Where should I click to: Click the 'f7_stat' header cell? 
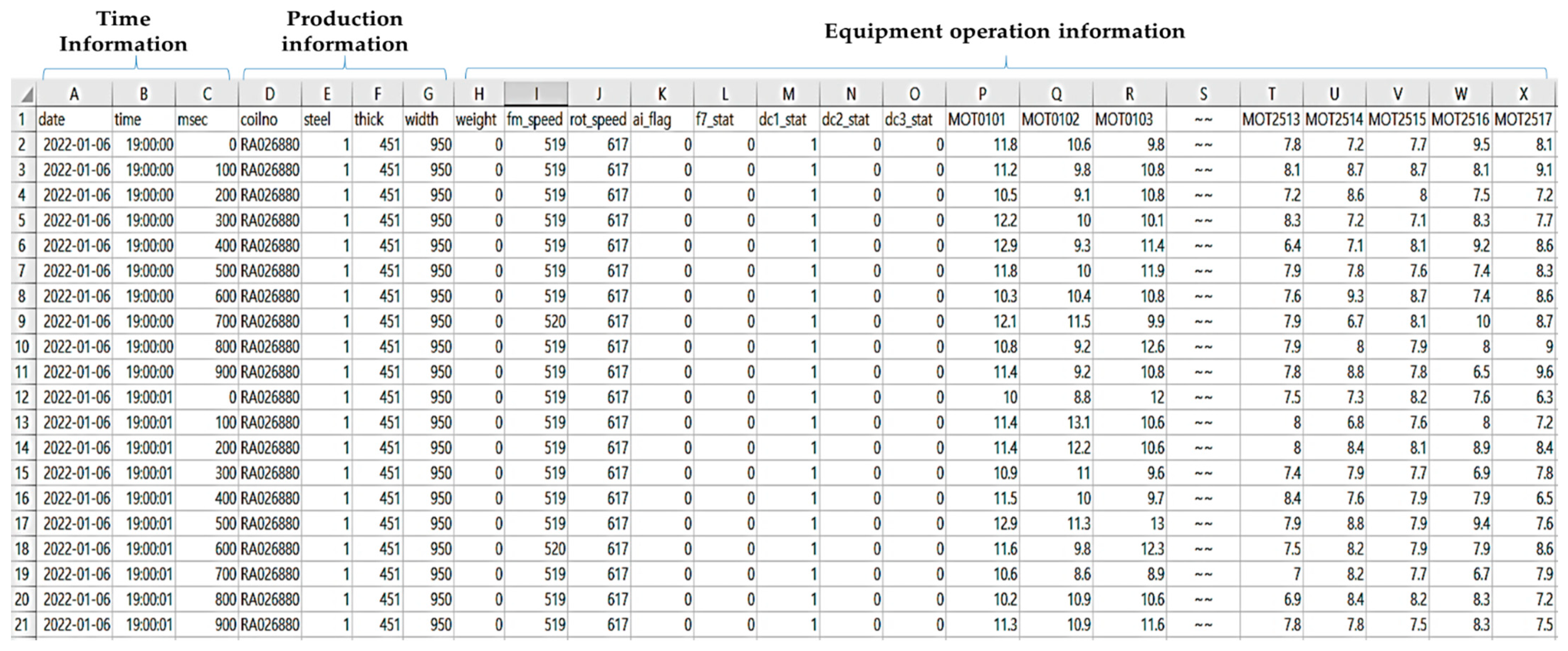click(x=725, y=119)
